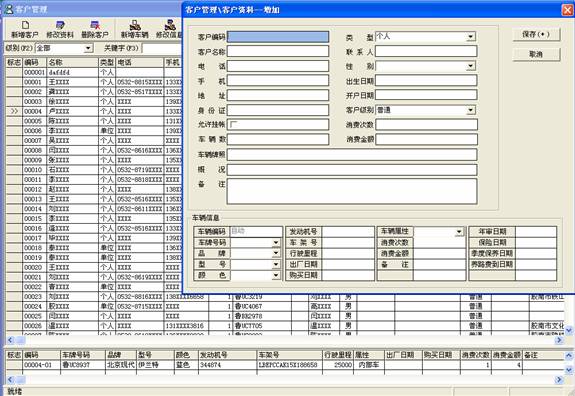Viewport: 575px width, 396px height.
Task: Open the 客户级别 dropdown showing 普通
Action: click(470, 110)
